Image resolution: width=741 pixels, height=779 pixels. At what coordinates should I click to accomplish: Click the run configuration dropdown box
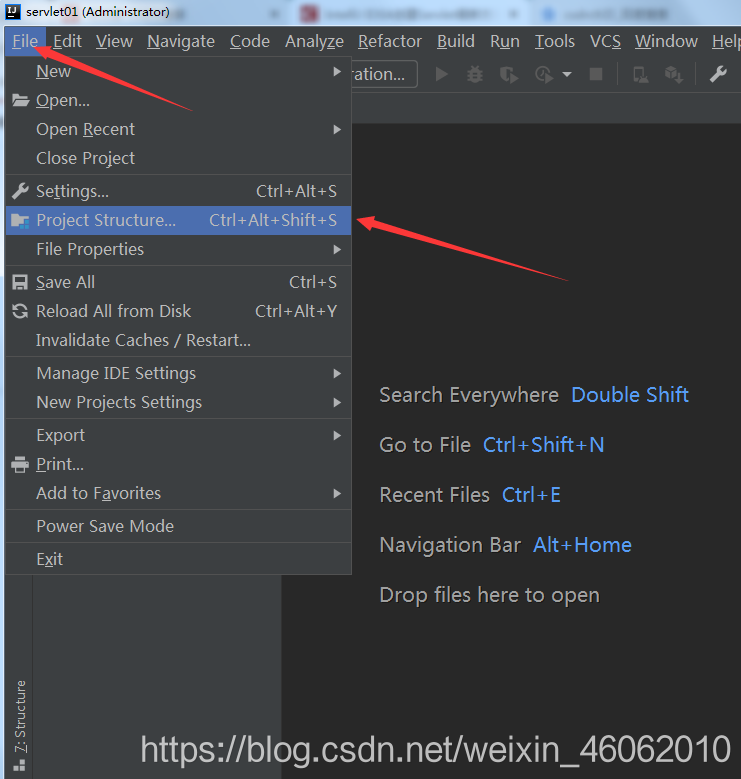(x=384, y=75)
